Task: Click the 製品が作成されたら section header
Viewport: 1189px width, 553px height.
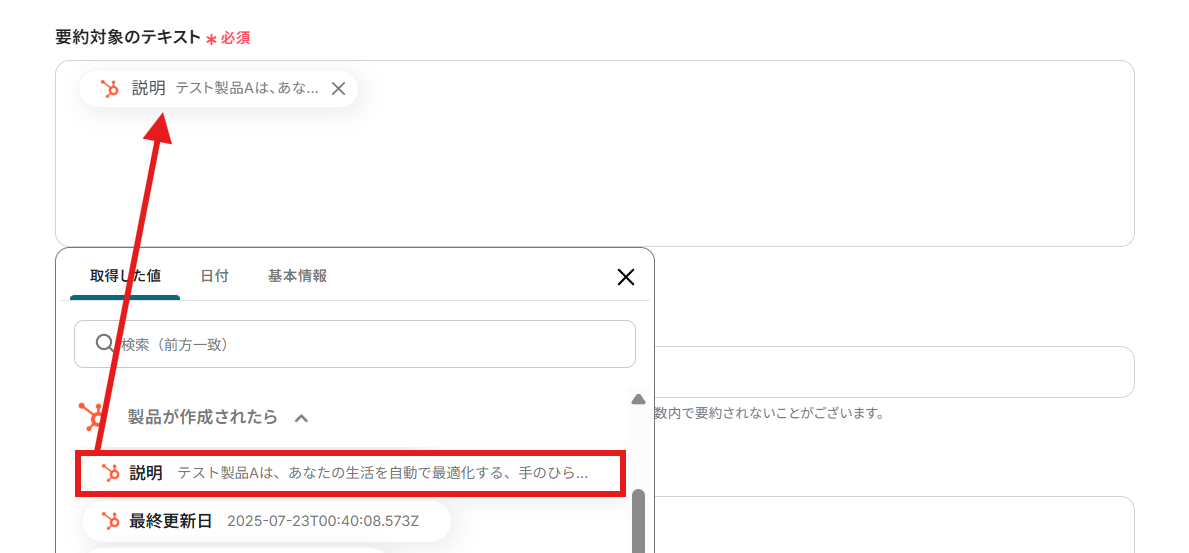Action: point(202,417)
